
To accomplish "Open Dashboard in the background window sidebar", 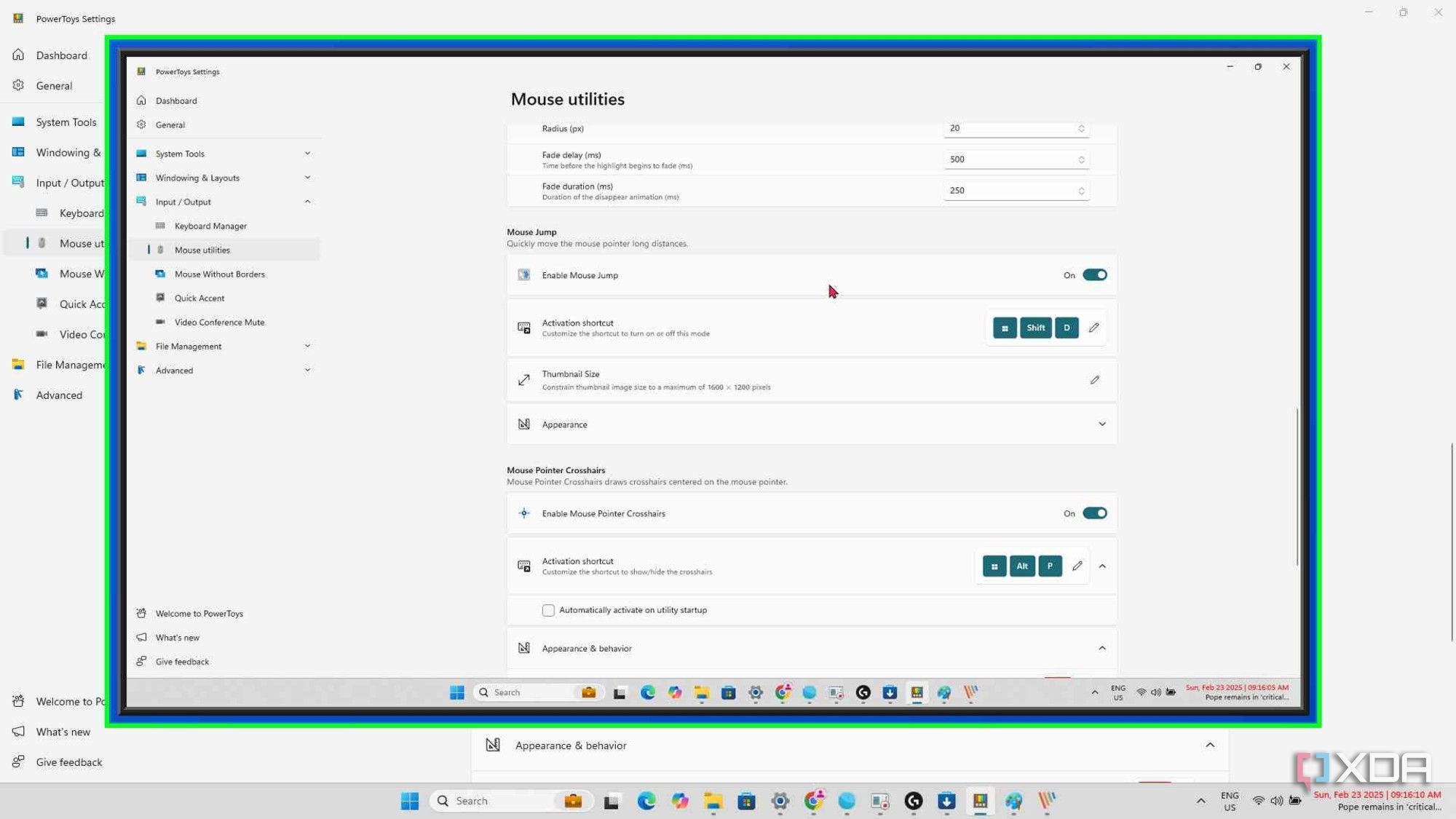I will click(61, 55).
